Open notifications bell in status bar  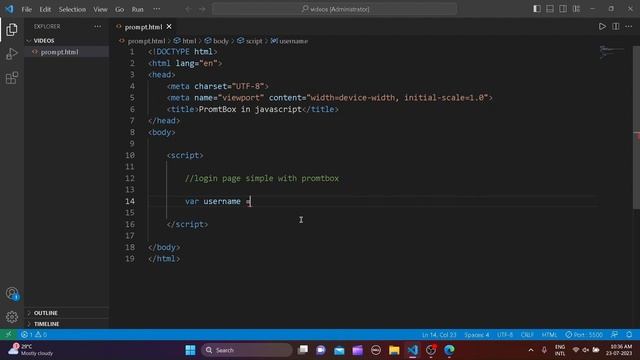(629, 335)
